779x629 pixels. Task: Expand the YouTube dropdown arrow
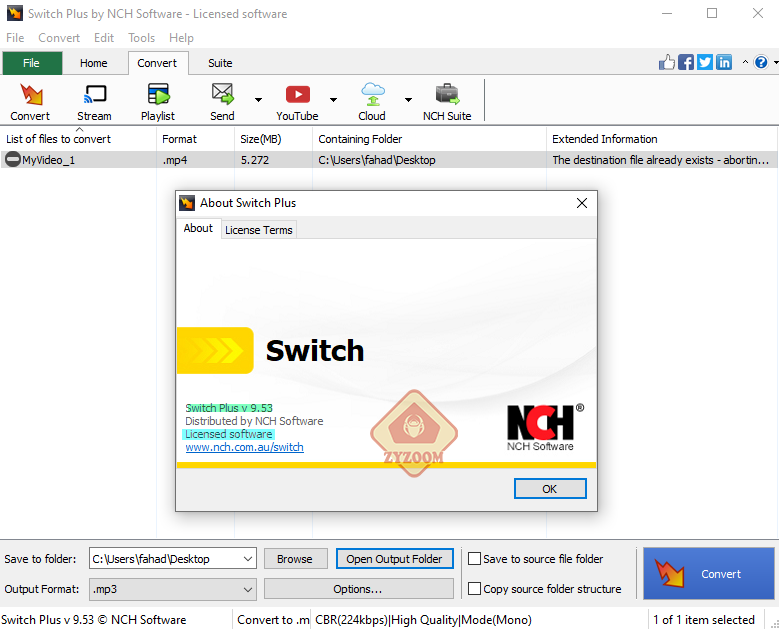[333, 100]
